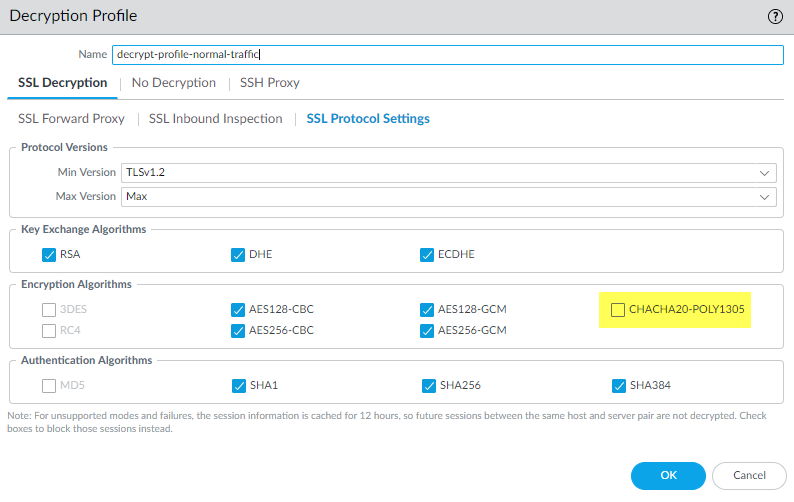Disable the DHE key exchange algorithm

click(x=238, y=255)
